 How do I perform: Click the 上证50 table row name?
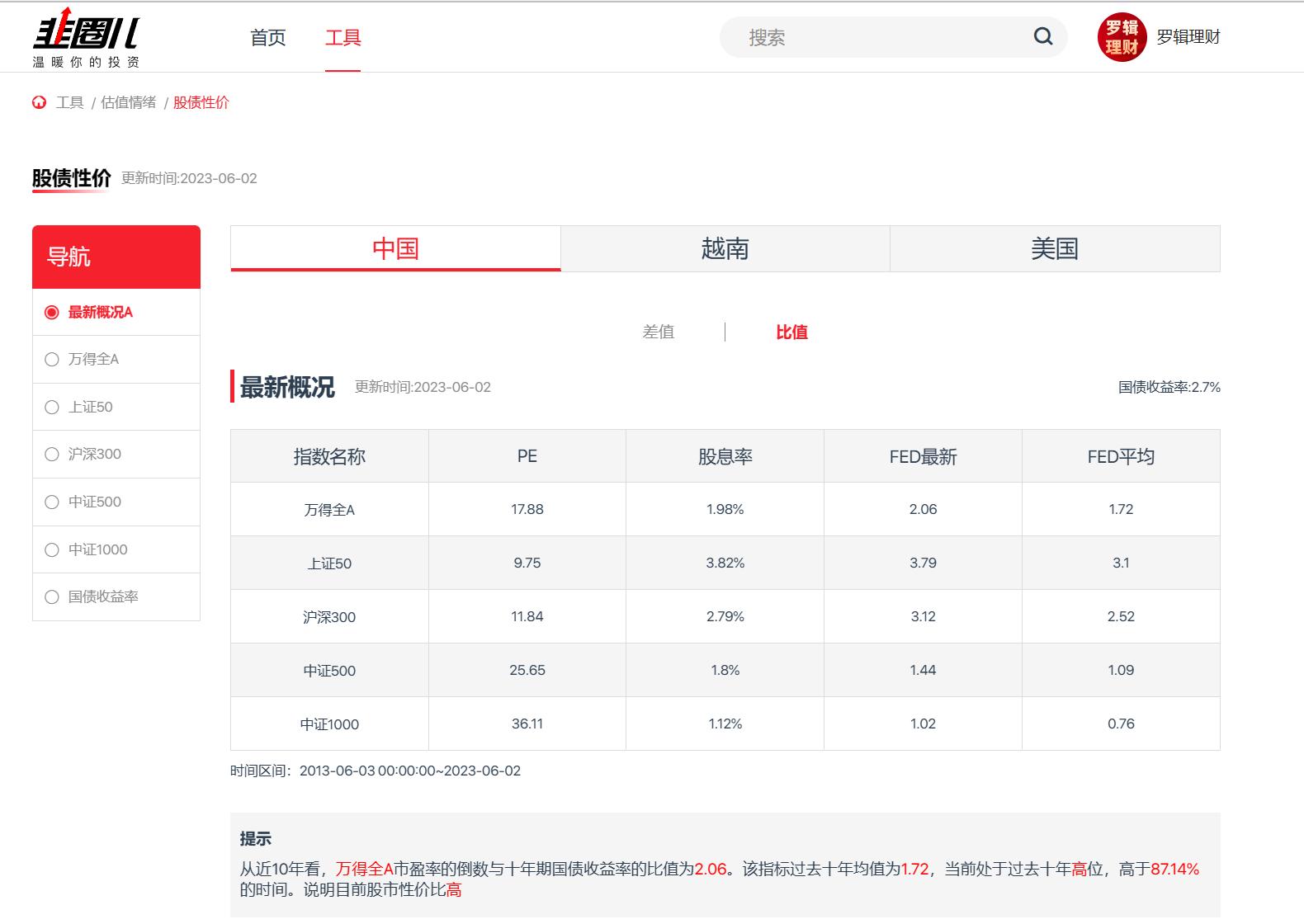329,563
